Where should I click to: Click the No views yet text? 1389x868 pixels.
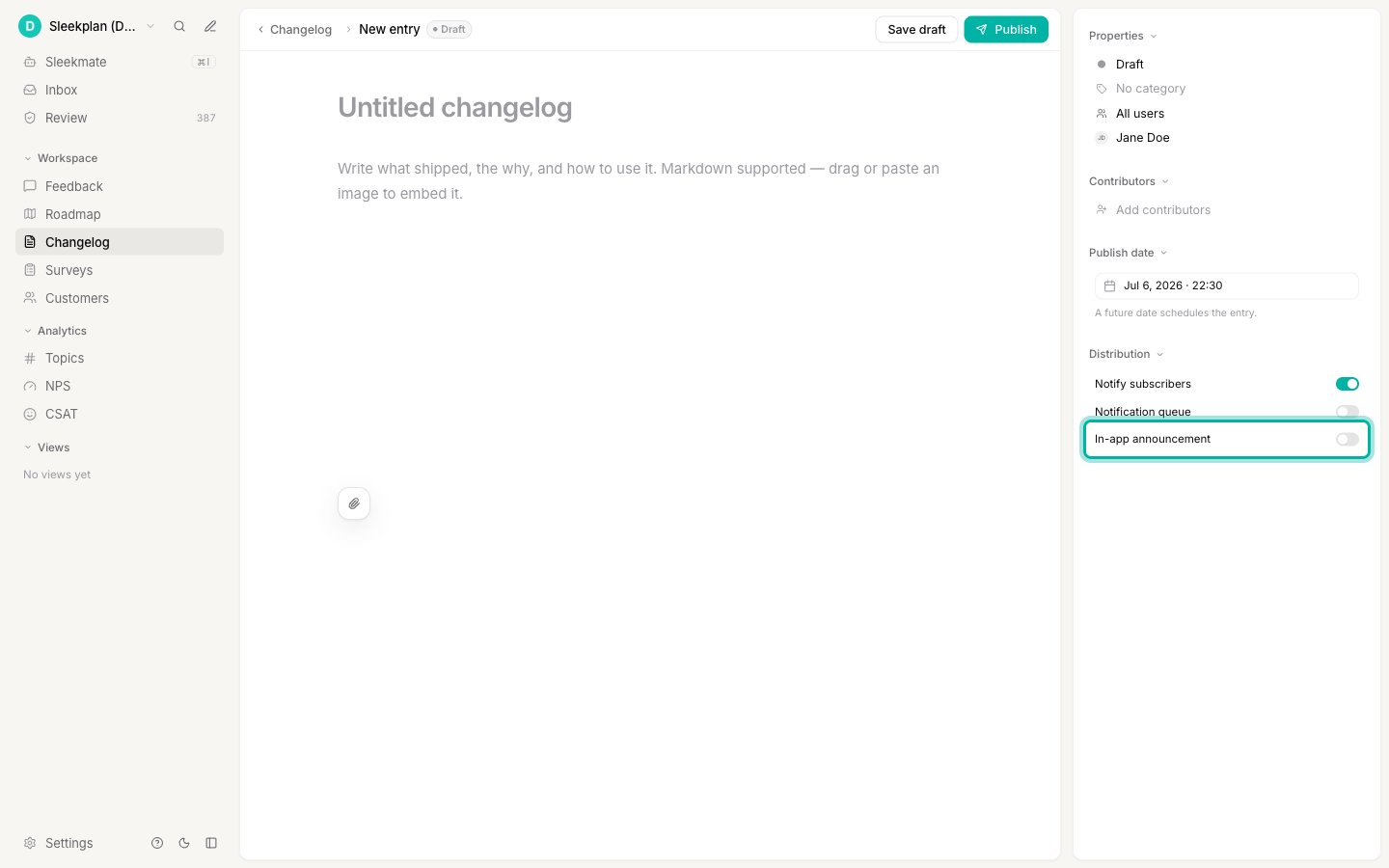pyautogui.click(x=57, y=475)
